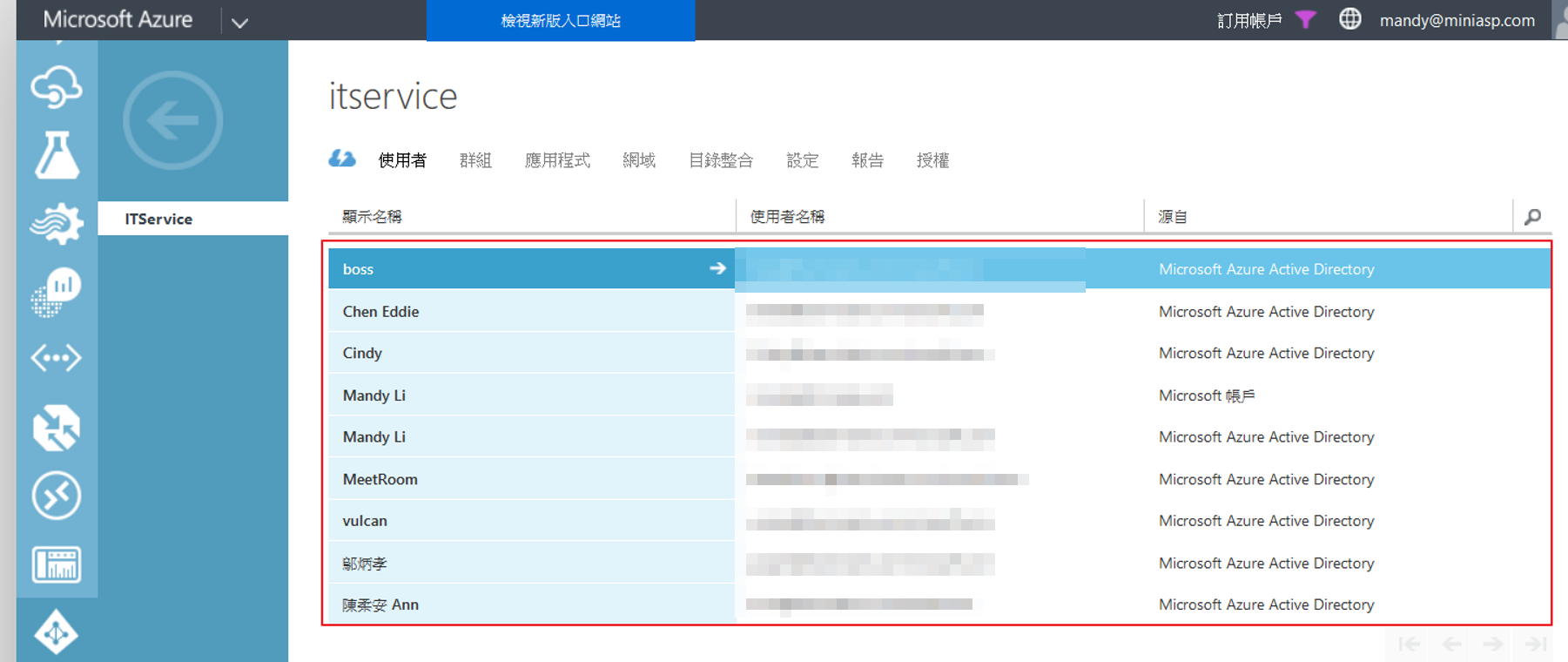
Task: Select the 陳柔安 Ann user row
Action: [939, 605]
